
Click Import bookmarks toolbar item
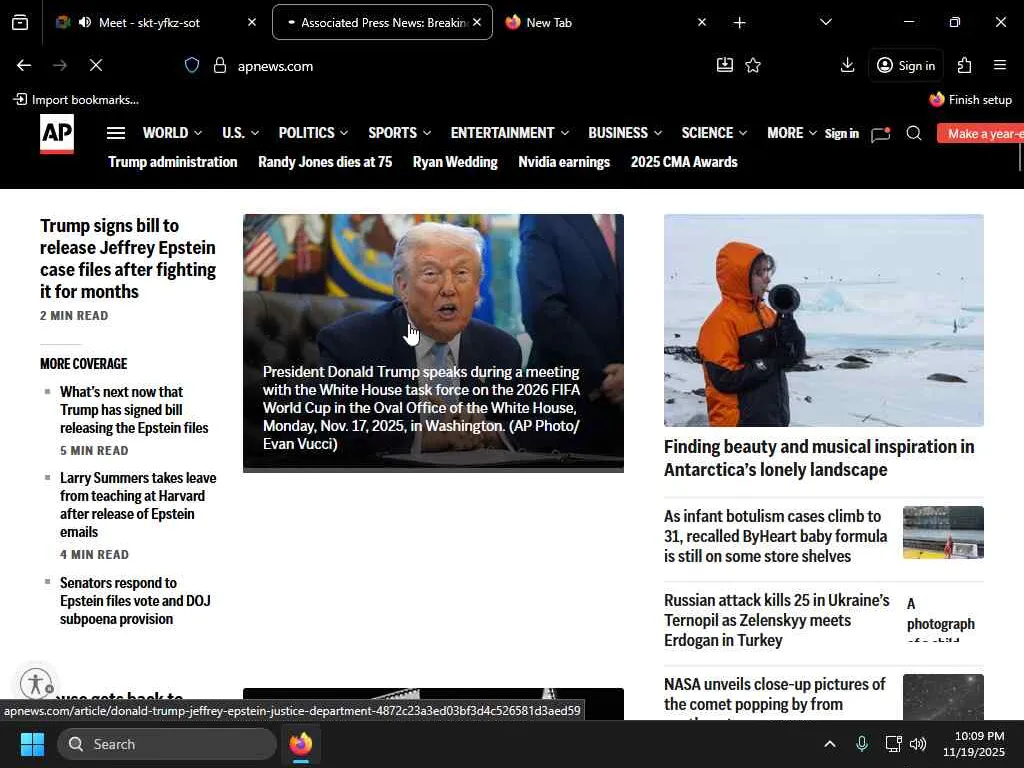click(x=76, y=99)
